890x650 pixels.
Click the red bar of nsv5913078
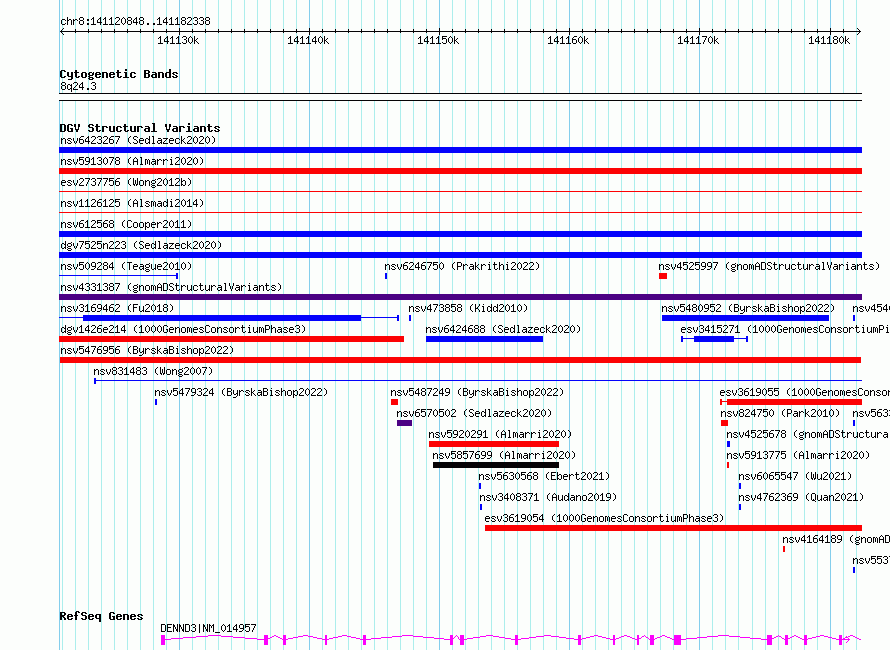coord(460,171)
